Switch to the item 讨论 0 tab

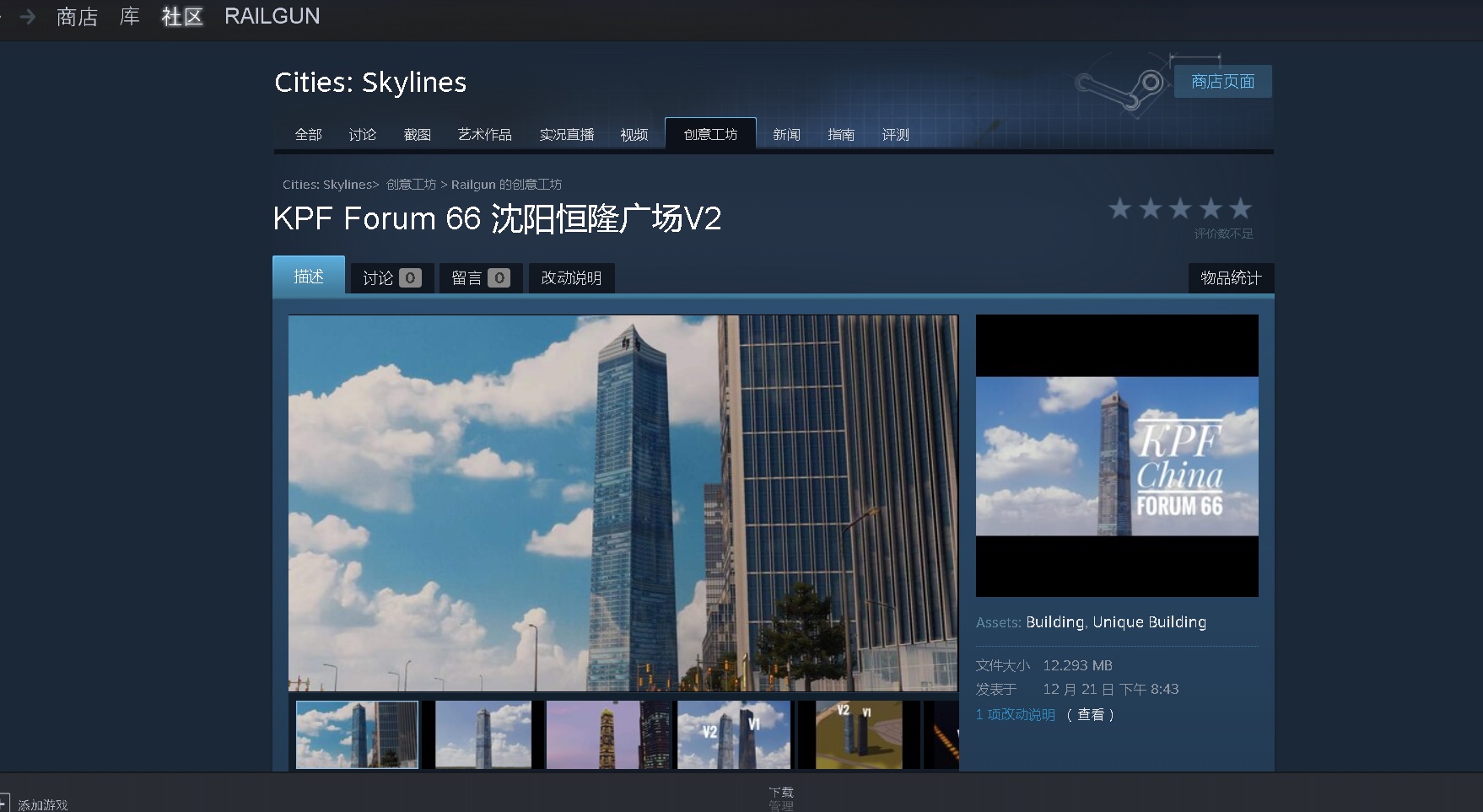(391, 278)
